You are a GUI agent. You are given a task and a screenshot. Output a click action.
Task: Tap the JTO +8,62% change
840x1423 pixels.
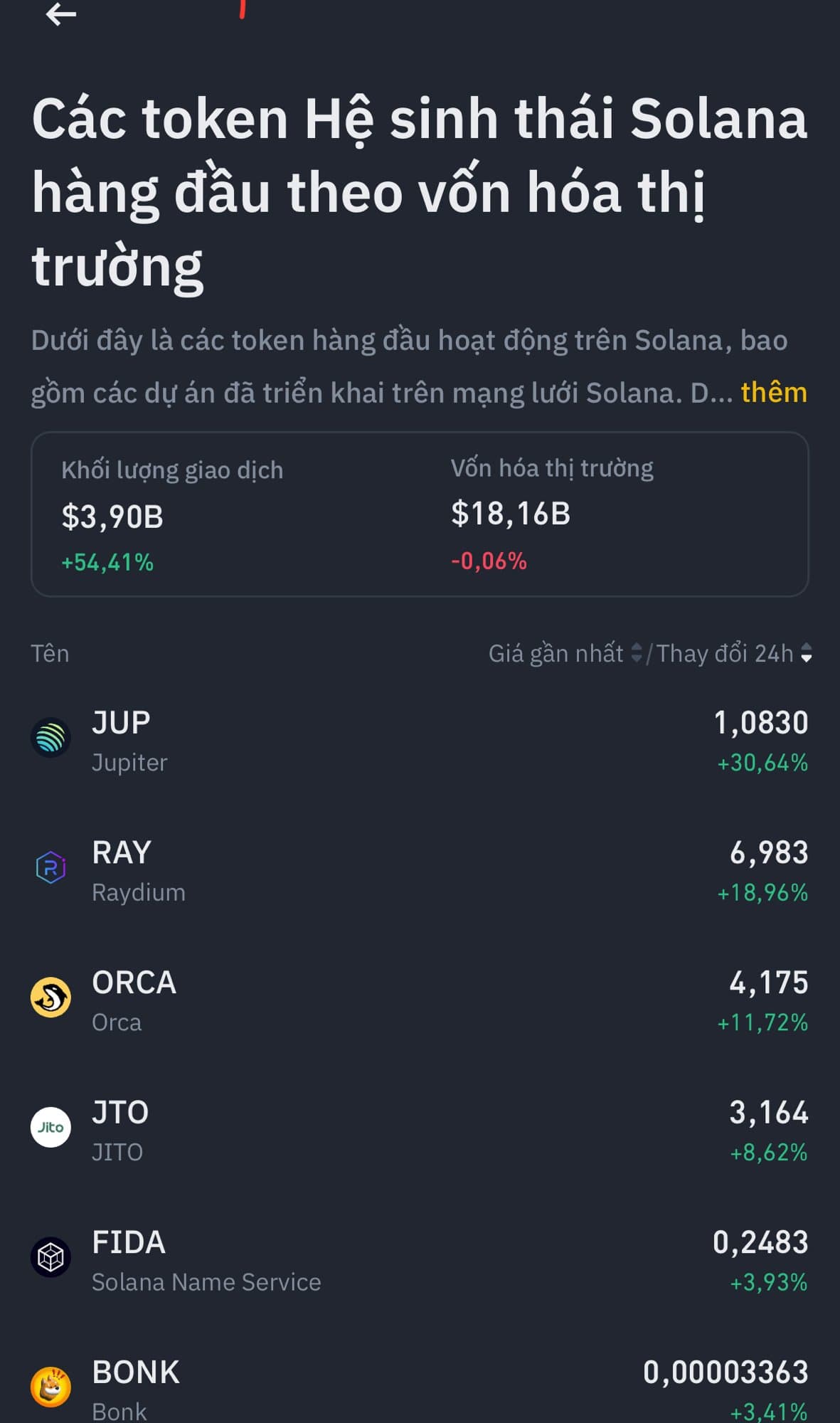[768, 1153]
